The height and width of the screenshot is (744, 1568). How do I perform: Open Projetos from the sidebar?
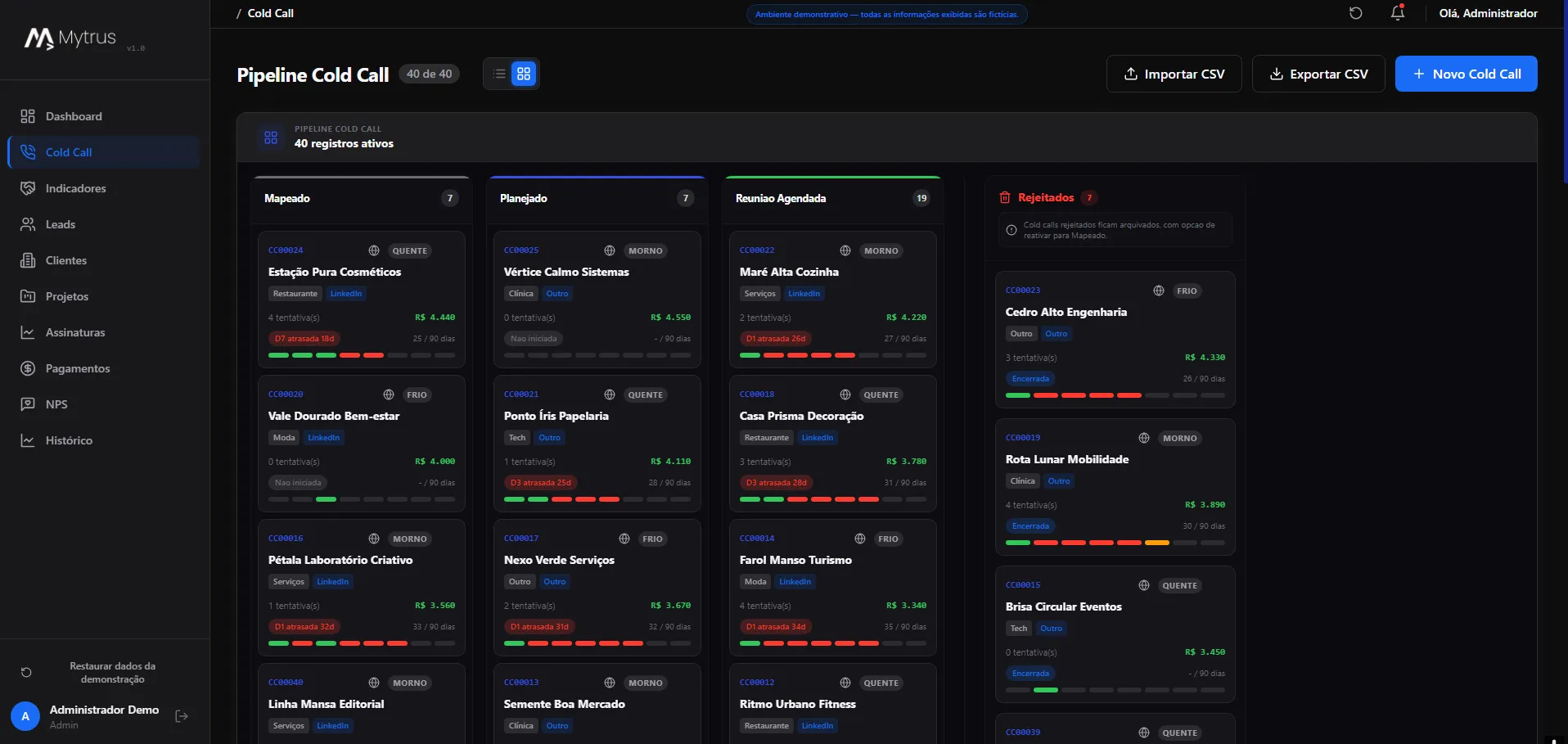pyautogui.click(x=105, y=296)
